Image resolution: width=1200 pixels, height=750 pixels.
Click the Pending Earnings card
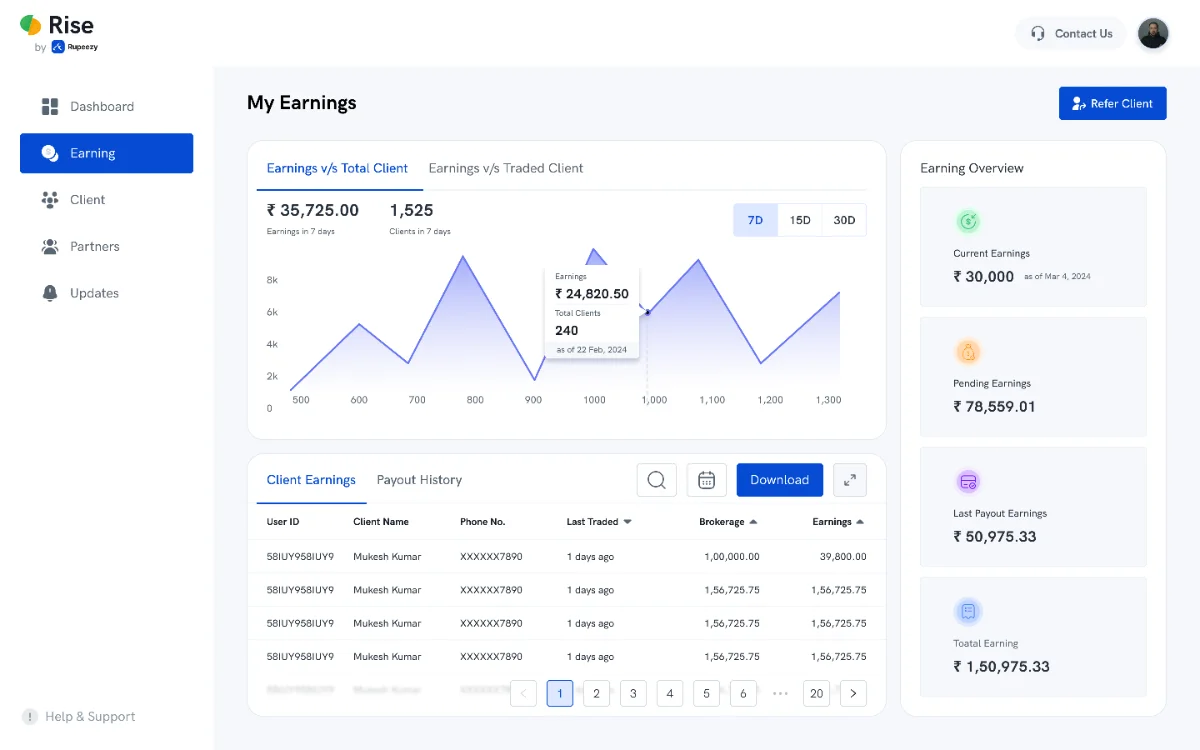click(x=1033, y=376)
